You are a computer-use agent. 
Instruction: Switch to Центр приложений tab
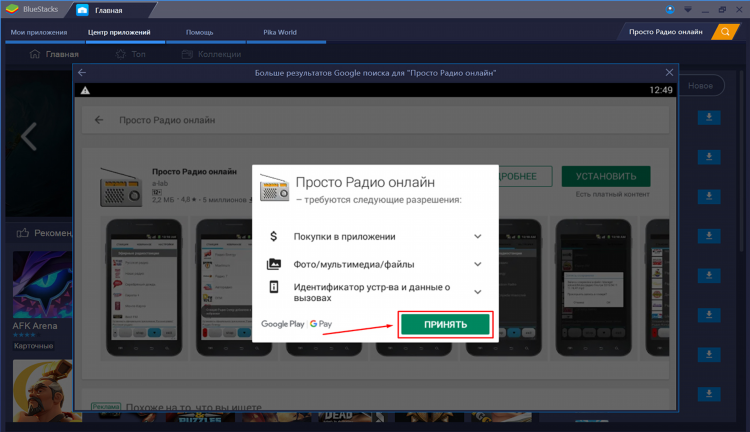tap(119, 33)
